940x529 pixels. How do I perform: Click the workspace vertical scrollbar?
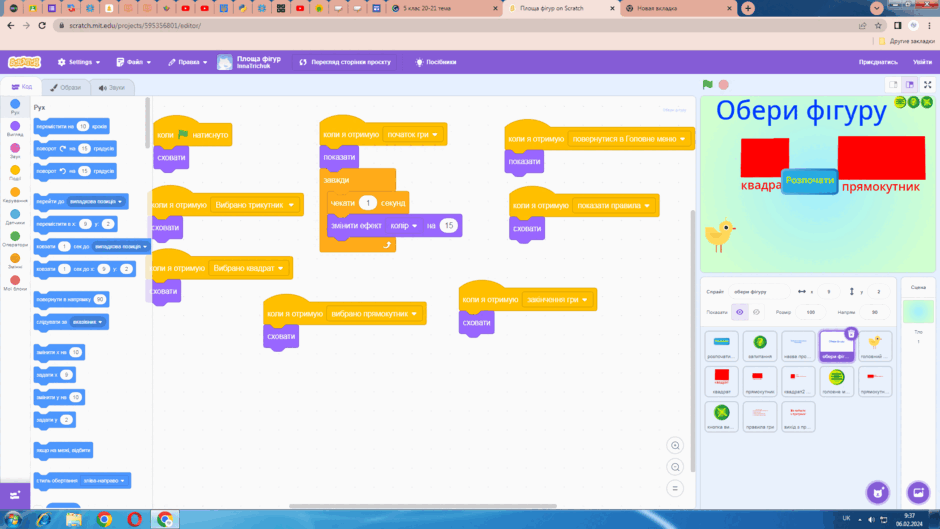click(693, 341)
